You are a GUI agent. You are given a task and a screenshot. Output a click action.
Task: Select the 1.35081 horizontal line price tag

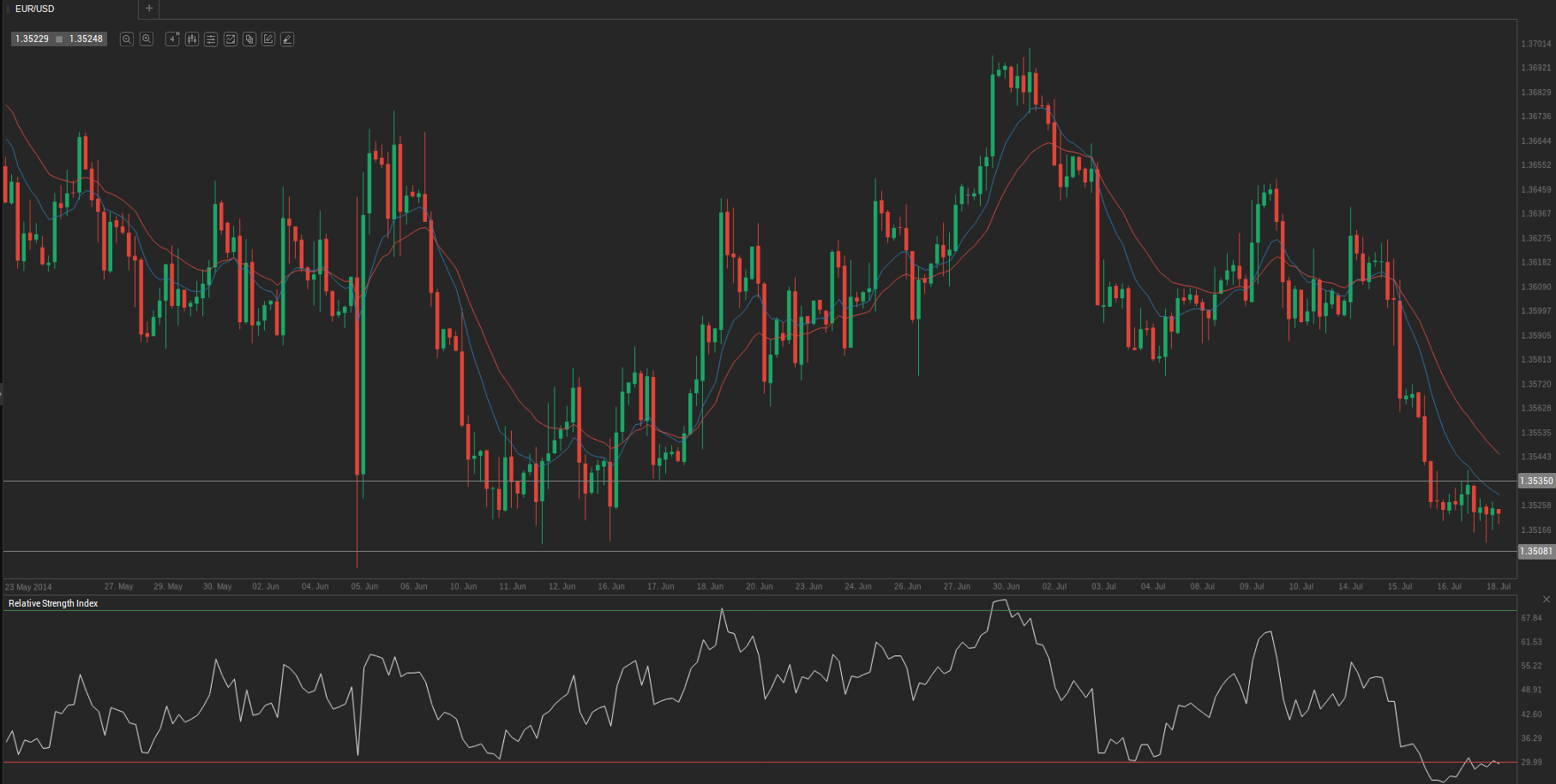pyautogui.click(x=1535, y=552)
